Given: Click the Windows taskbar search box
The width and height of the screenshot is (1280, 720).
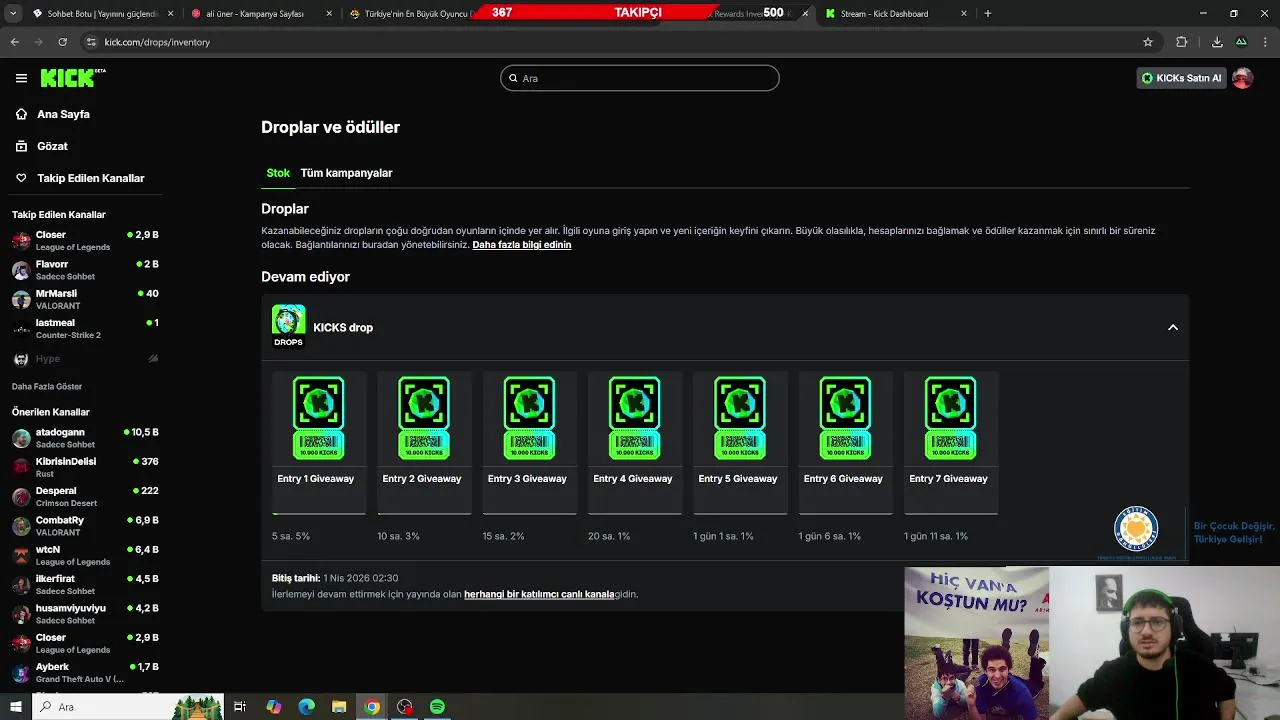Looking at the screenshot, I should [127, 707].
